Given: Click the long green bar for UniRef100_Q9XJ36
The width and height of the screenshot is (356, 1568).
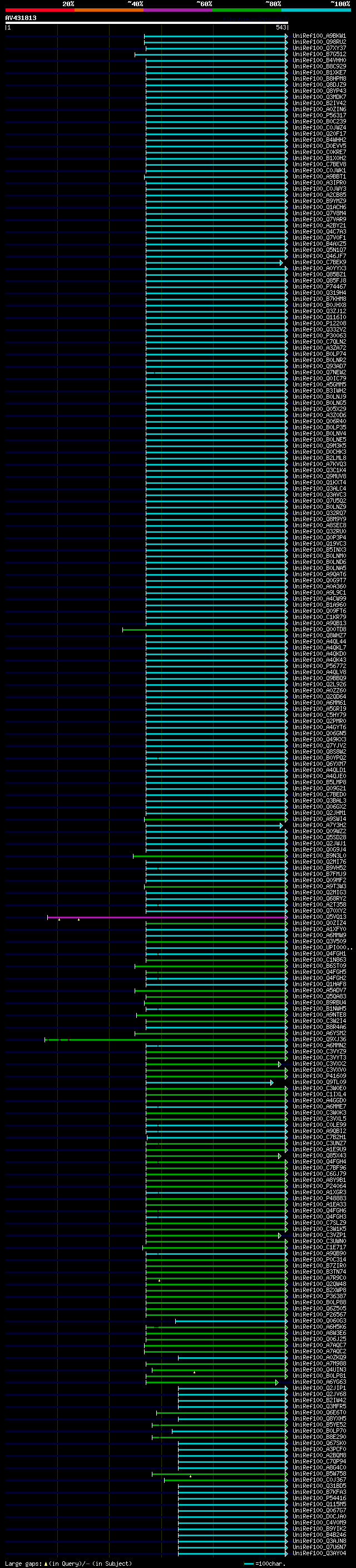Looking at the screenshot, I should click(166, 1040).
